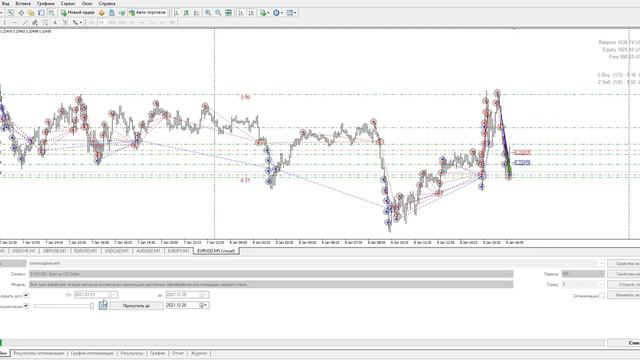Viewport: 640px width, 360px height.
Task: Select the text label tool
Action: [x=65, y=22]
